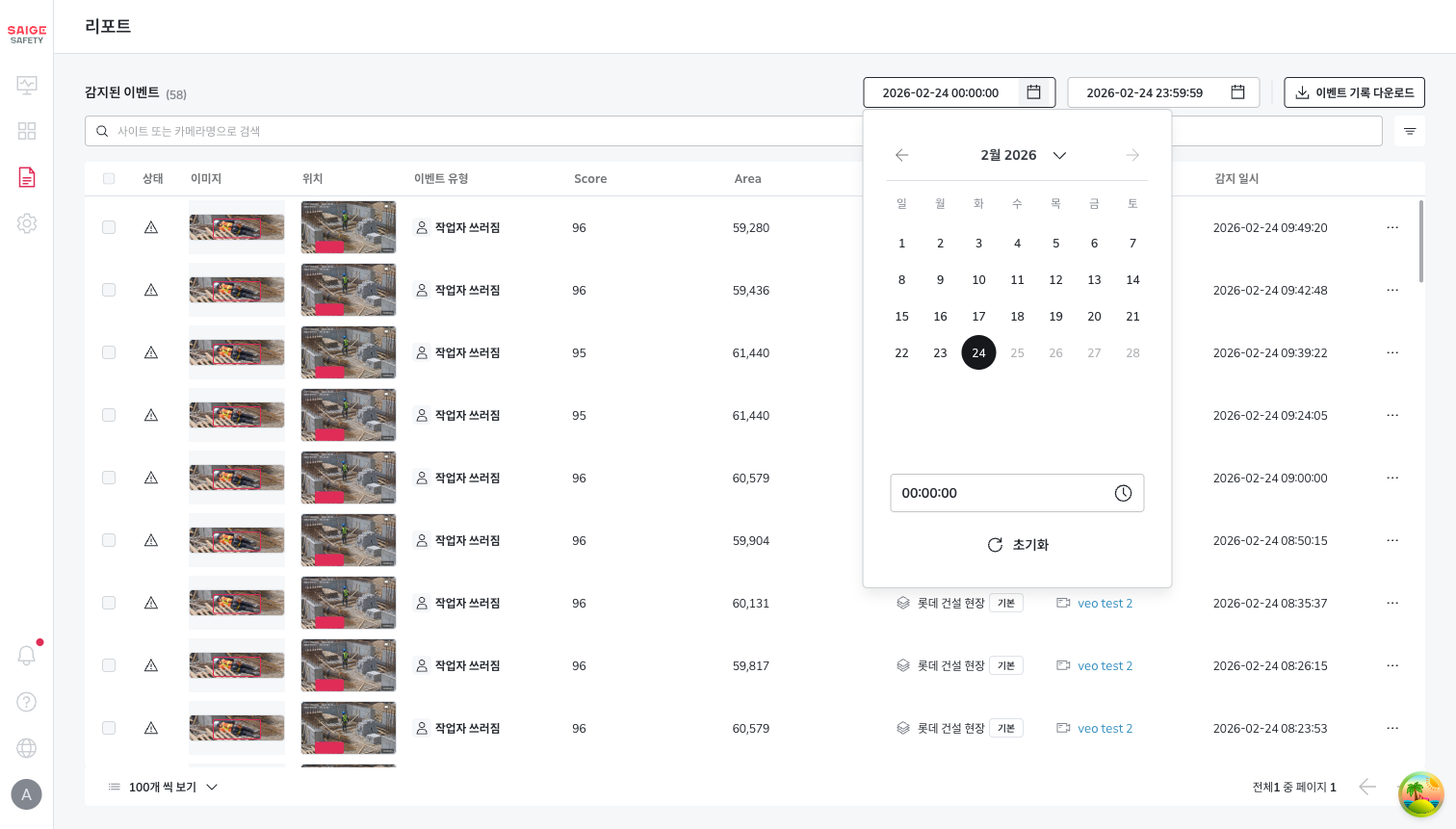Select day 24 in the calendar
Screen dimensions: 1456x829
coord(978,352)
